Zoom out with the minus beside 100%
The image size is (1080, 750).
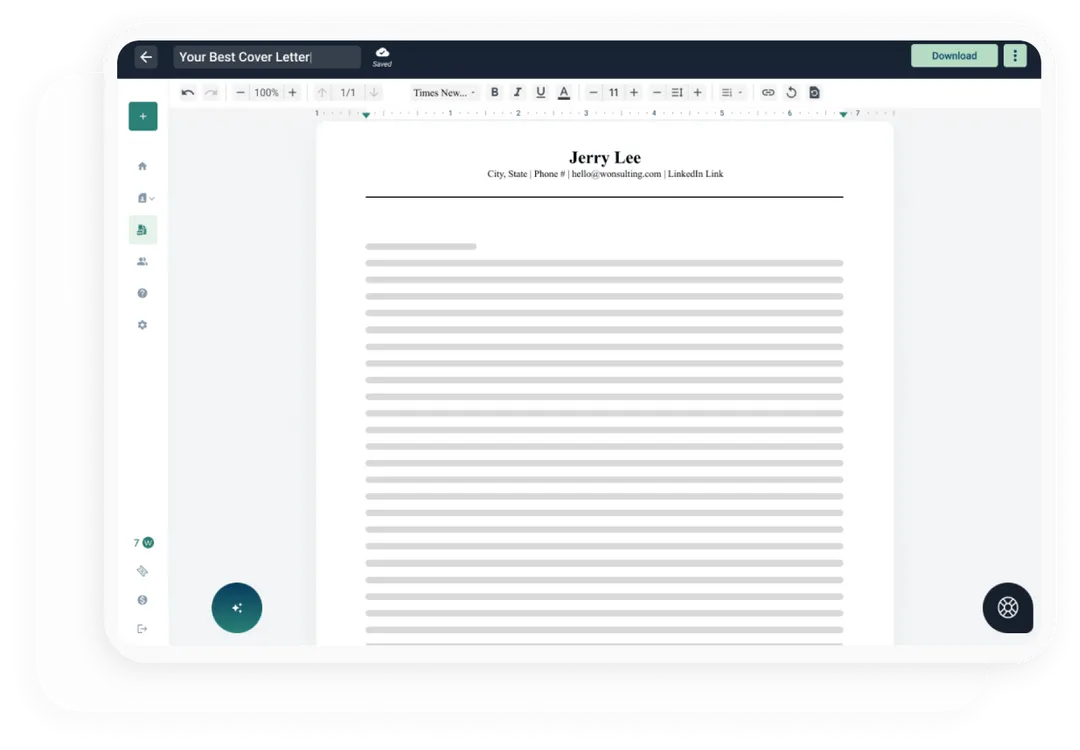[240, 92]
